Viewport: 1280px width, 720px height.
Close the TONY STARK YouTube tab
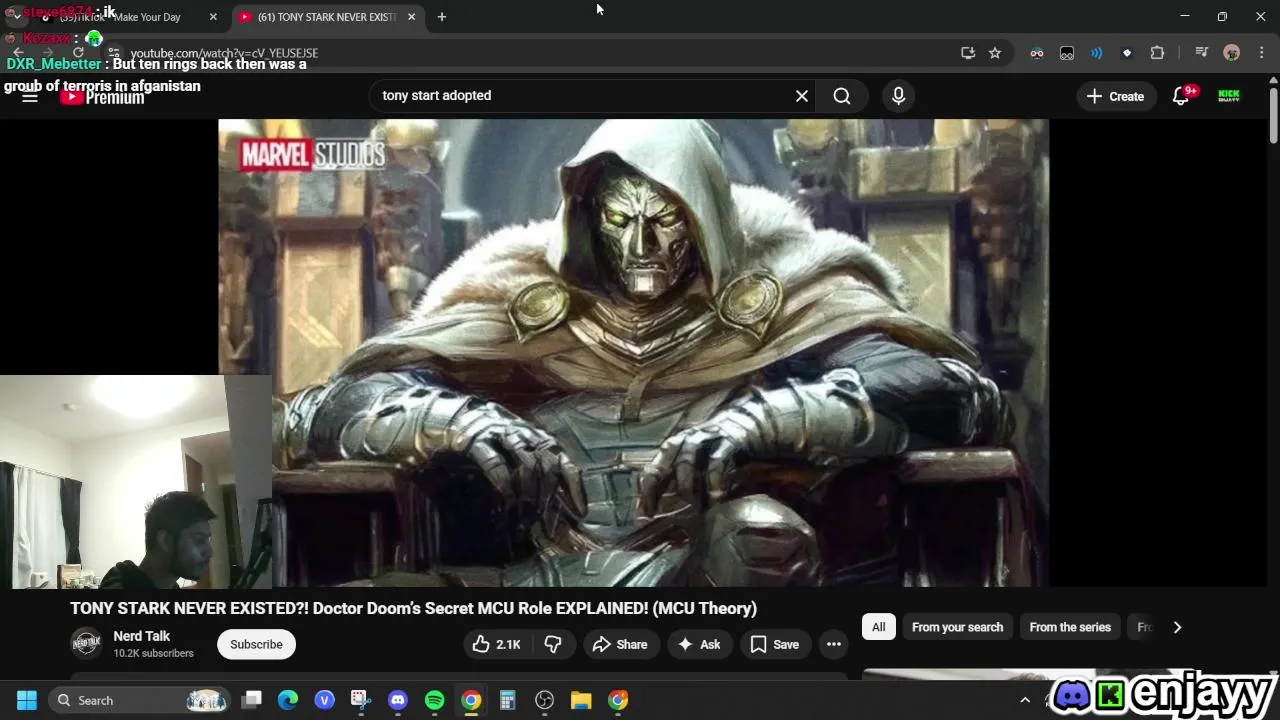411,17
